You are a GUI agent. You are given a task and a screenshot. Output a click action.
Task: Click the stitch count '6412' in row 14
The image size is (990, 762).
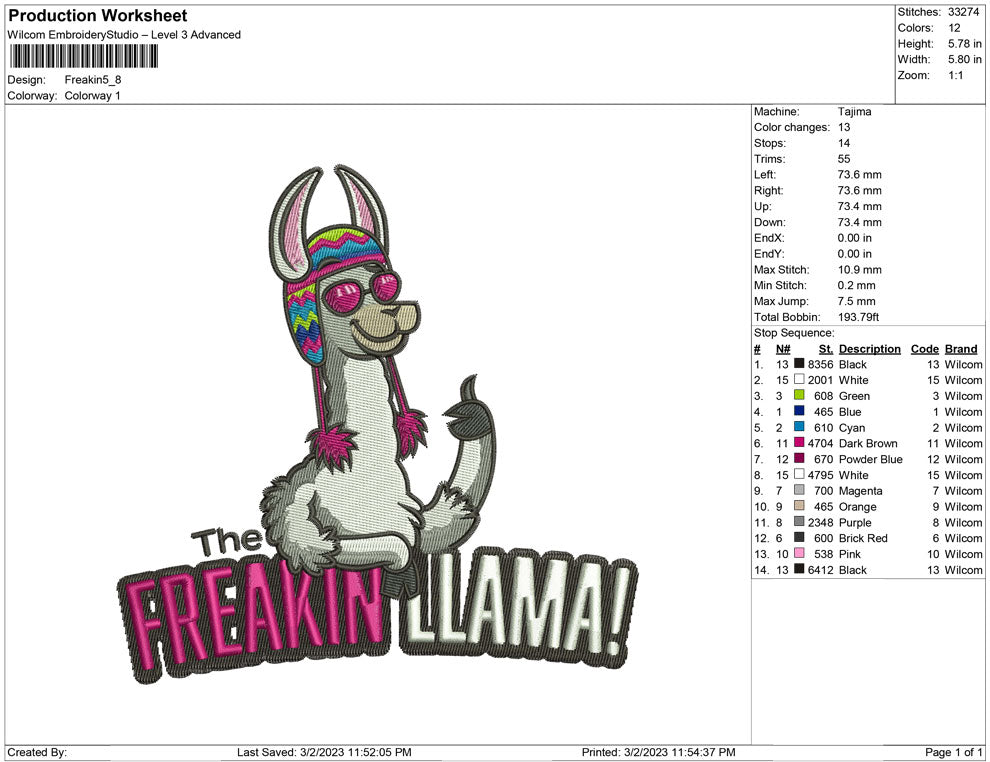(820, 569)
